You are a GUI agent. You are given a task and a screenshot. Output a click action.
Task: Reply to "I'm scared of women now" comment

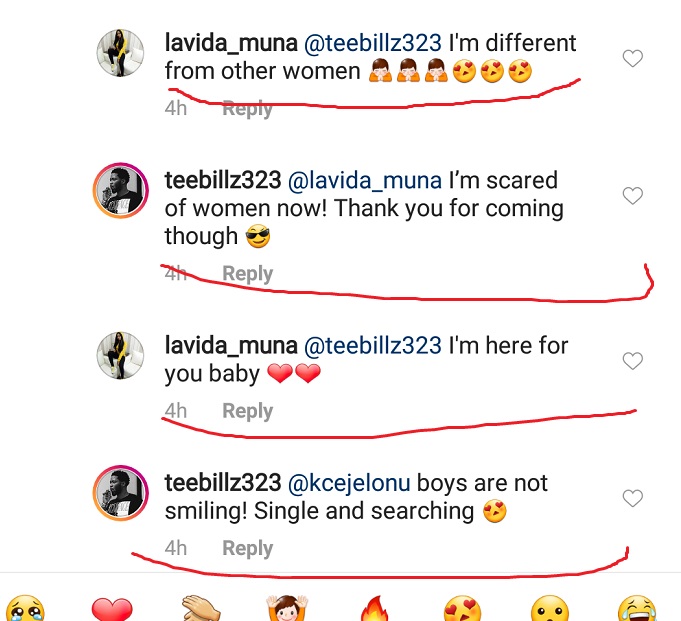click(247, 273)
